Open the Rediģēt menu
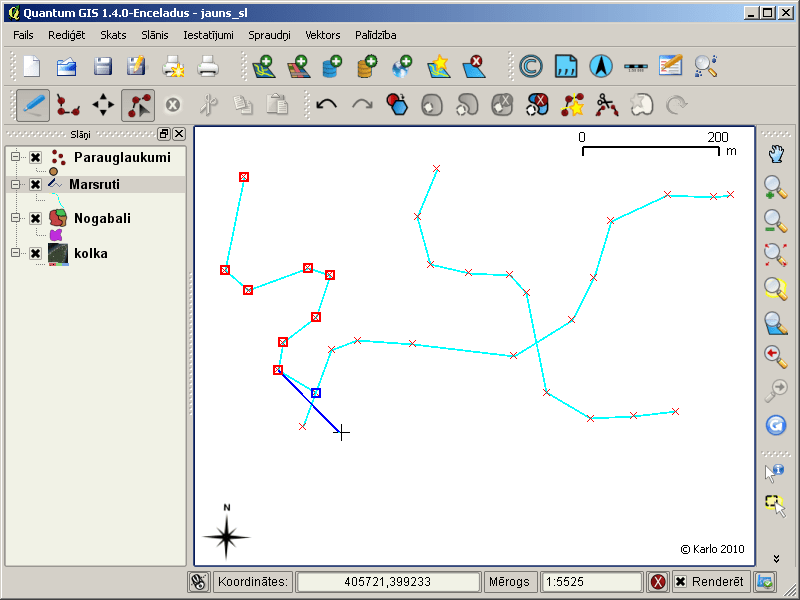The width and height of the screenshot is (800, 600). click(x=66, y=35)
